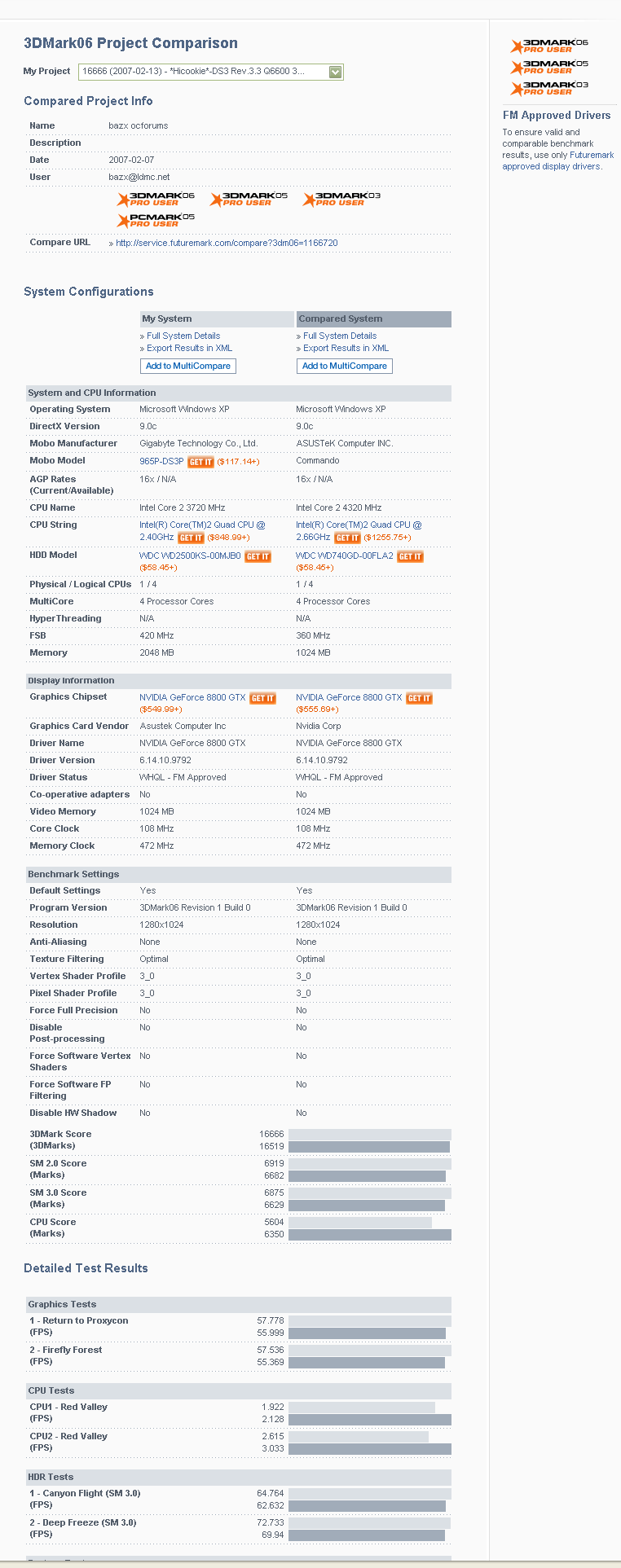Click 3DMark03 Pro User badge in sidebar
This screenshot has height=1568, width=621.
click(549, 88)
